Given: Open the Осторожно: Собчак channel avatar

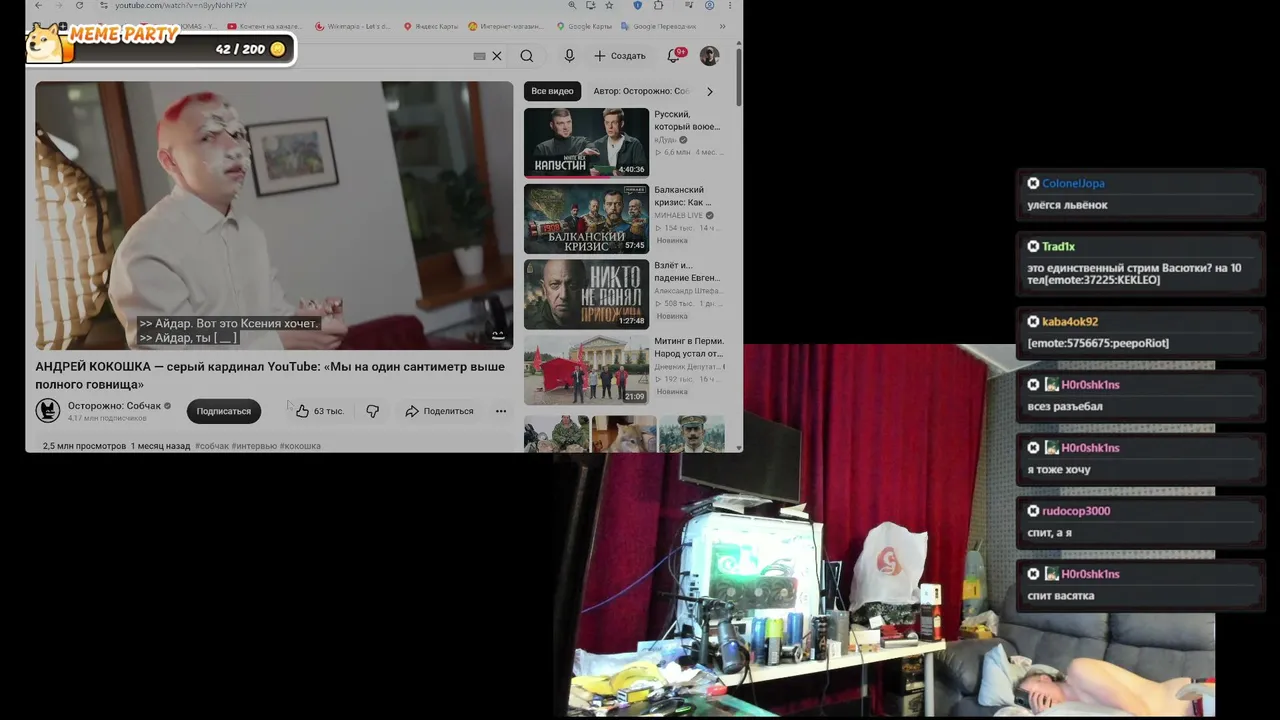Looking at the screenshot, I should (48, 410).
